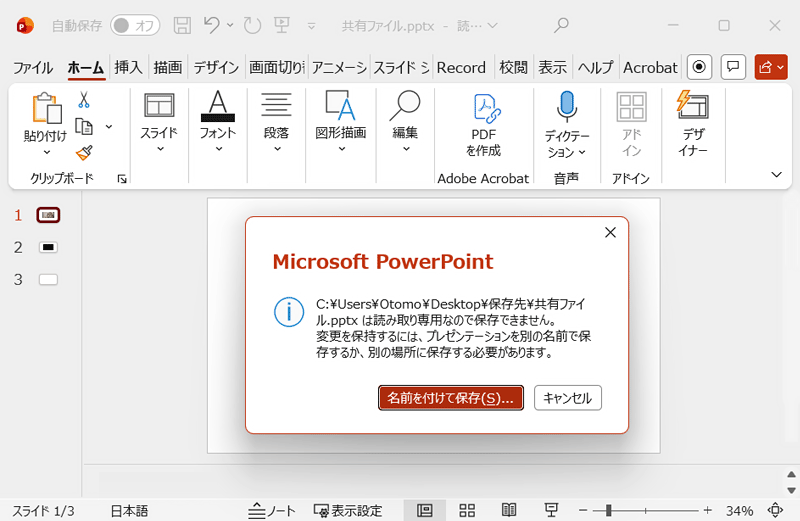Click the Paste clipboard icon
800x521 pixels.
tap(46, 108)
